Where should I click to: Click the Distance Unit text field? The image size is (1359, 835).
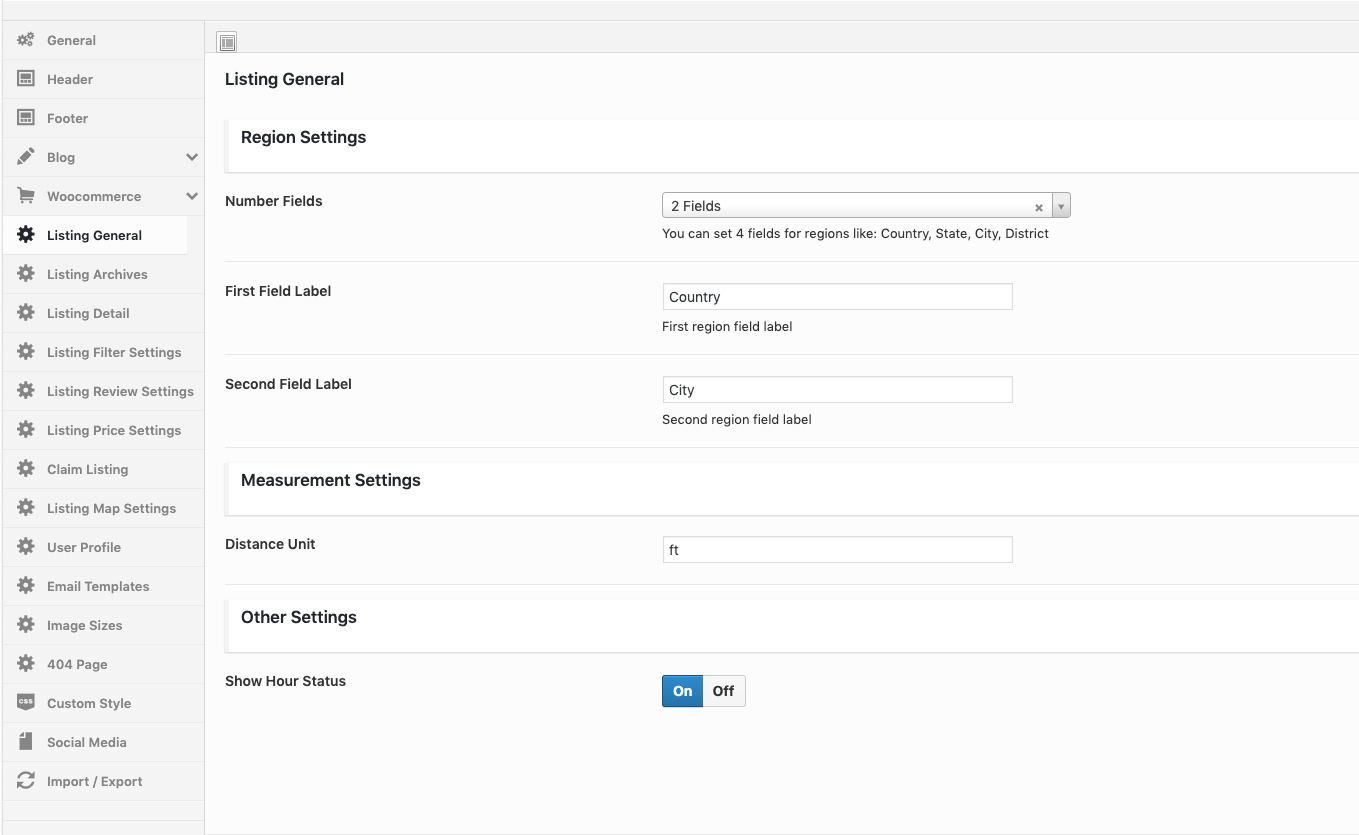pos(837,550)
